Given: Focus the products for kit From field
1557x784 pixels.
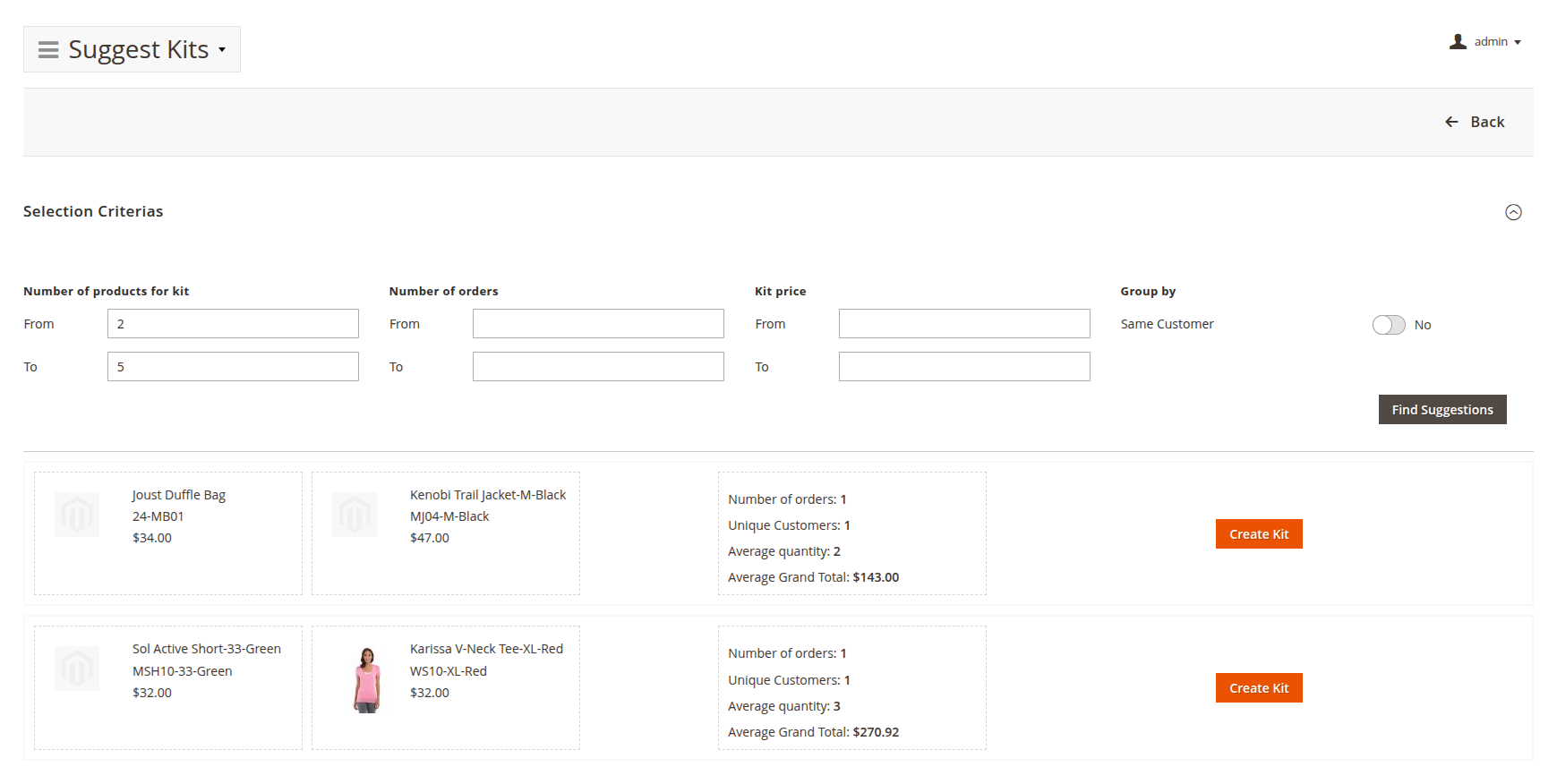Looking at the screenshot, I should (x=233, y=324).
